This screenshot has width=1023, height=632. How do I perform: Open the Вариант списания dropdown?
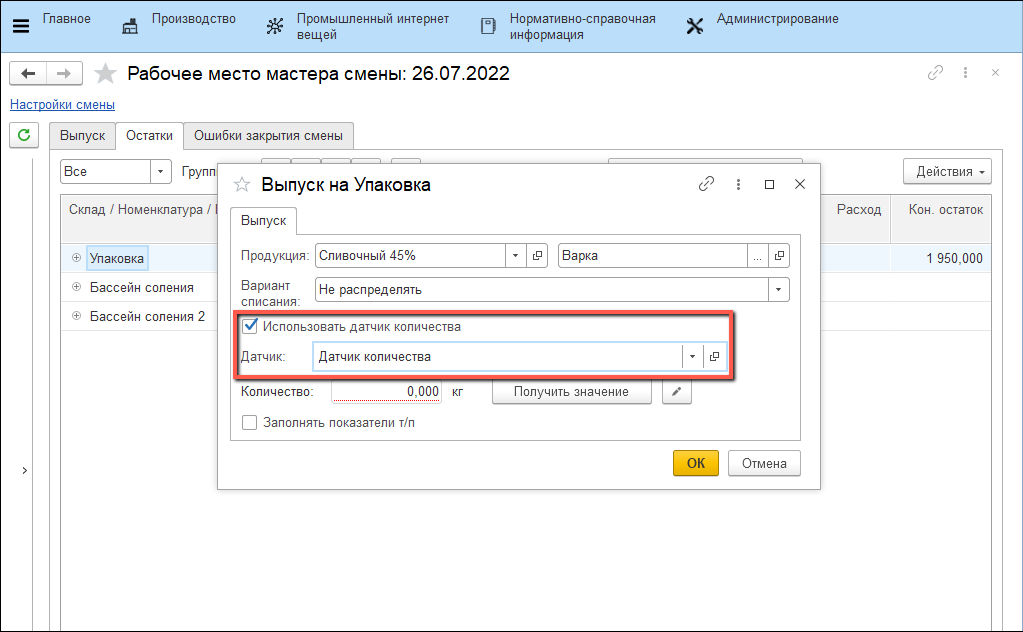tap(778, 290)
